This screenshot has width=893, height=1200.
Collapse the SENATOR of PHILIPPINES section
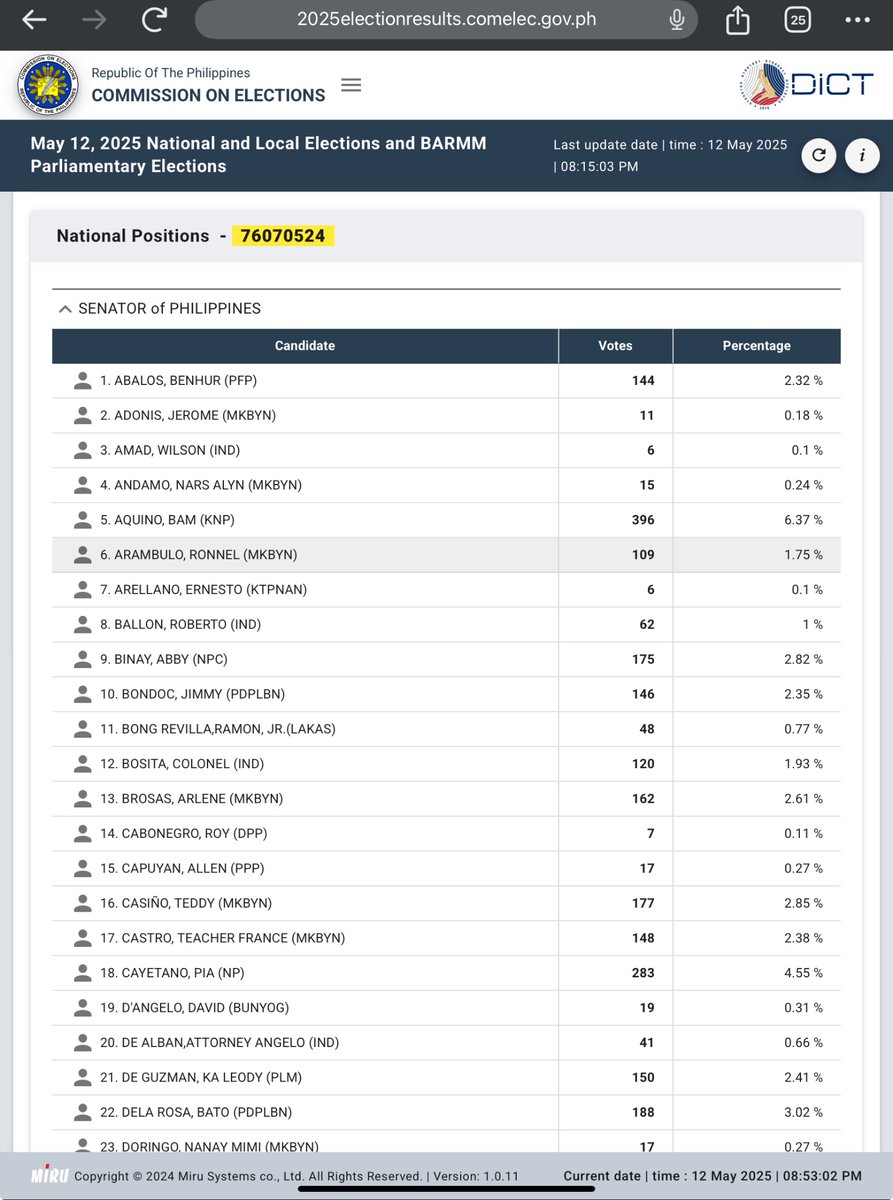pyautogui.click(x=65, y=309)
